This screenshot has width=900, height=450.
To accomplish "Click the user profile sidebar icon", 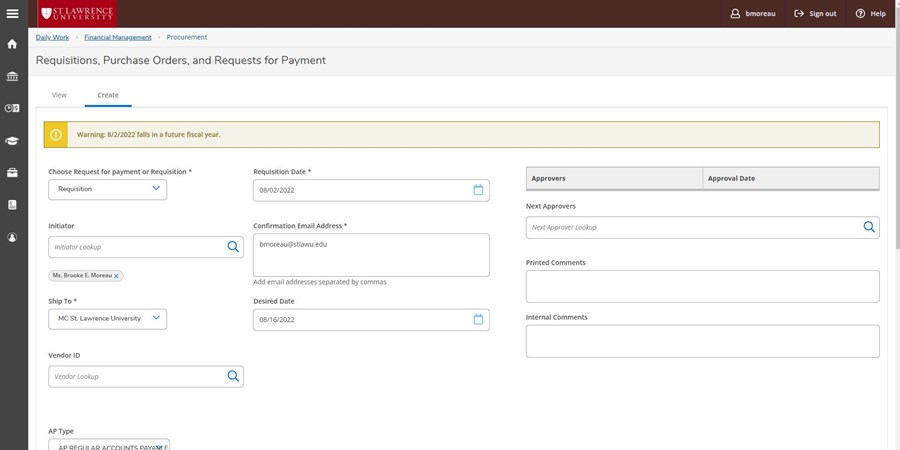I will [x=12, y=237].
